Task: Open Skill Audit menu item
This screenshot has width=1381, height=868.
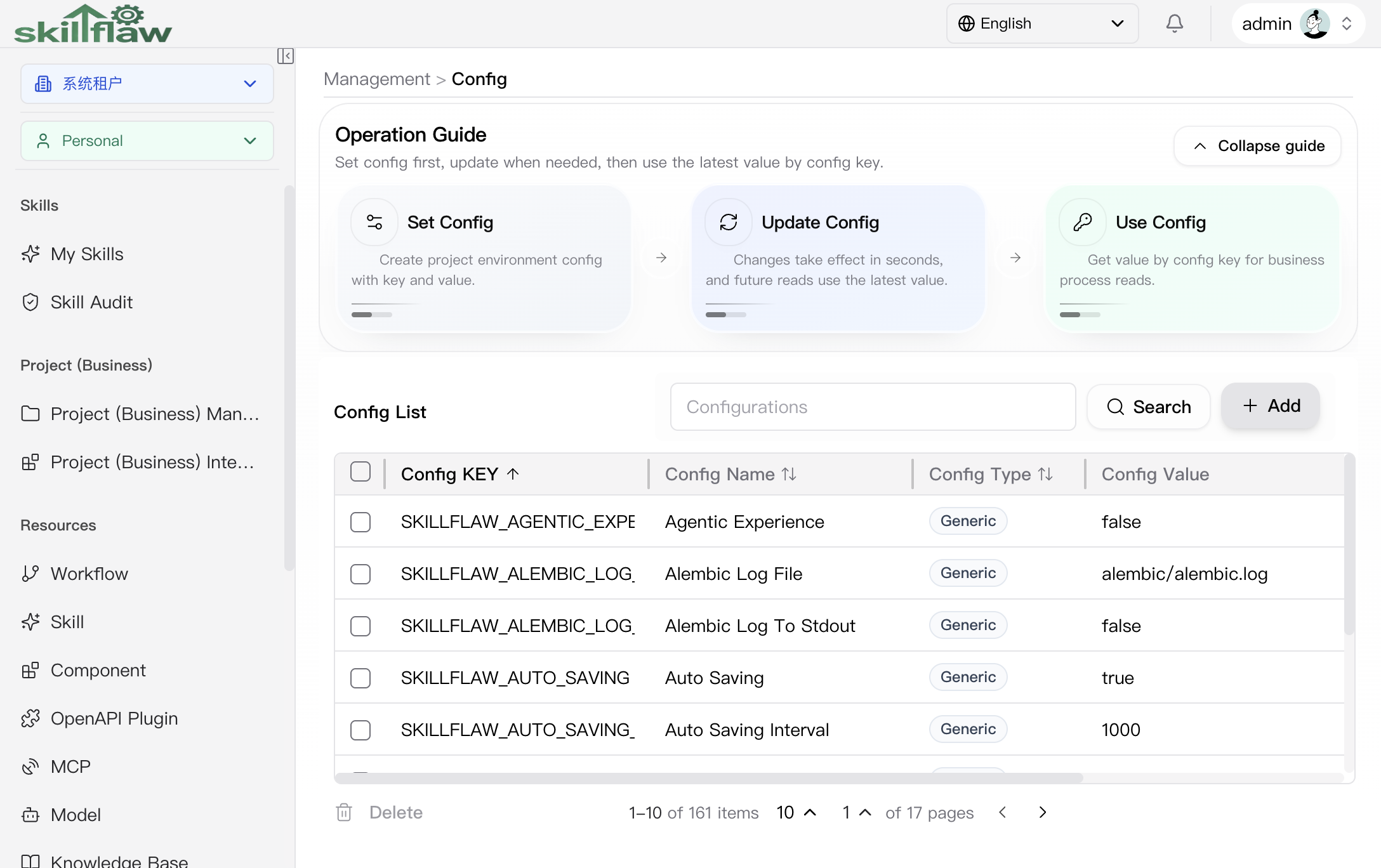Action: [147, 302]
